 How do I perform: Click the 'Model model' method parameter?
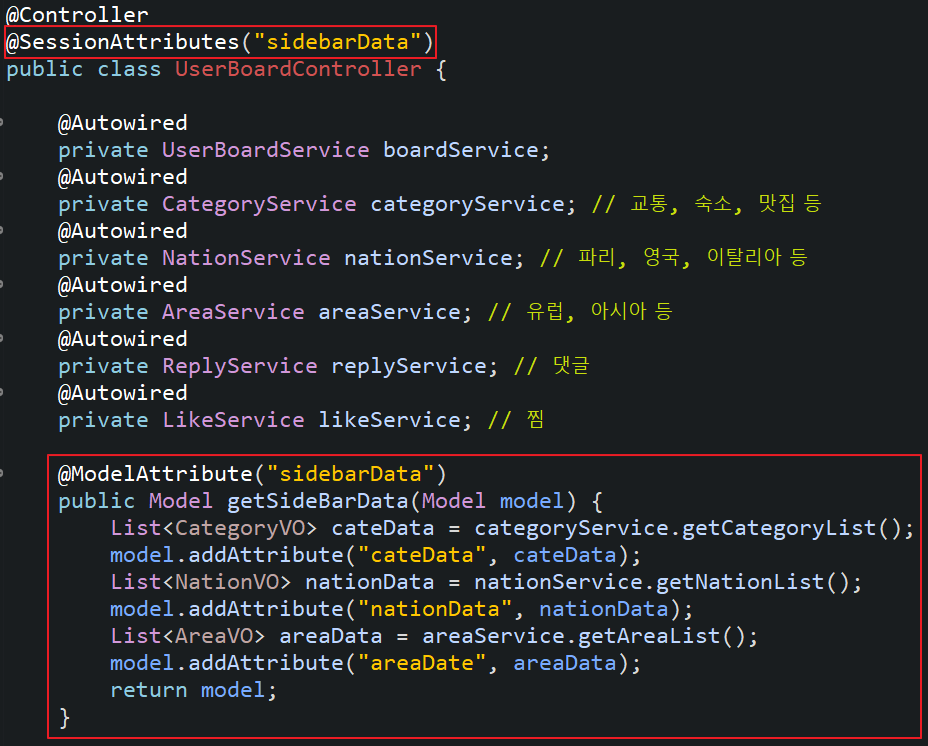[492, 501]
